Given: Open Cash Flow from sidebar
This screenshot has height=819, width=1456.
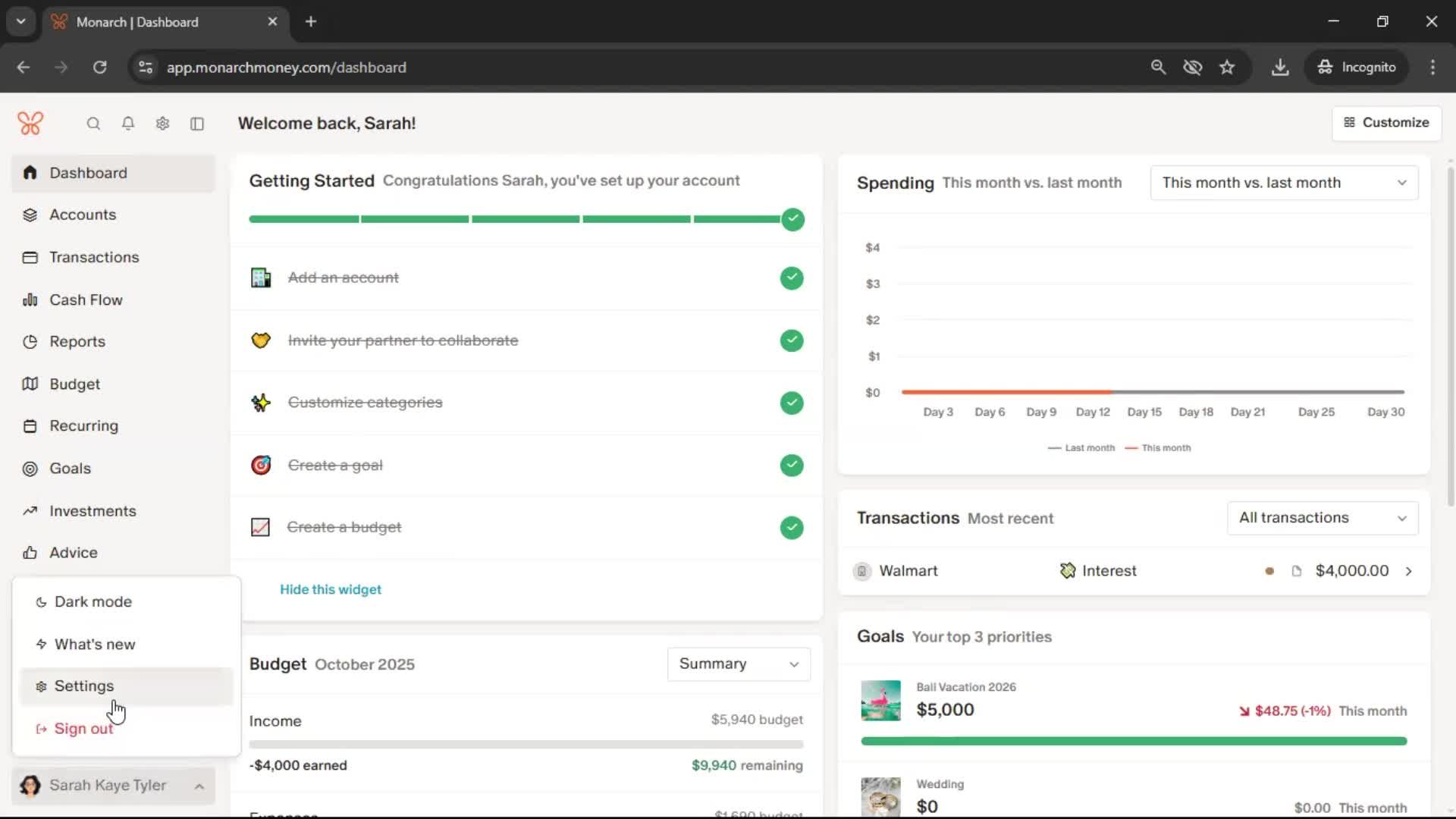Looking at the screenshot, I should click(x=86, y=300).
